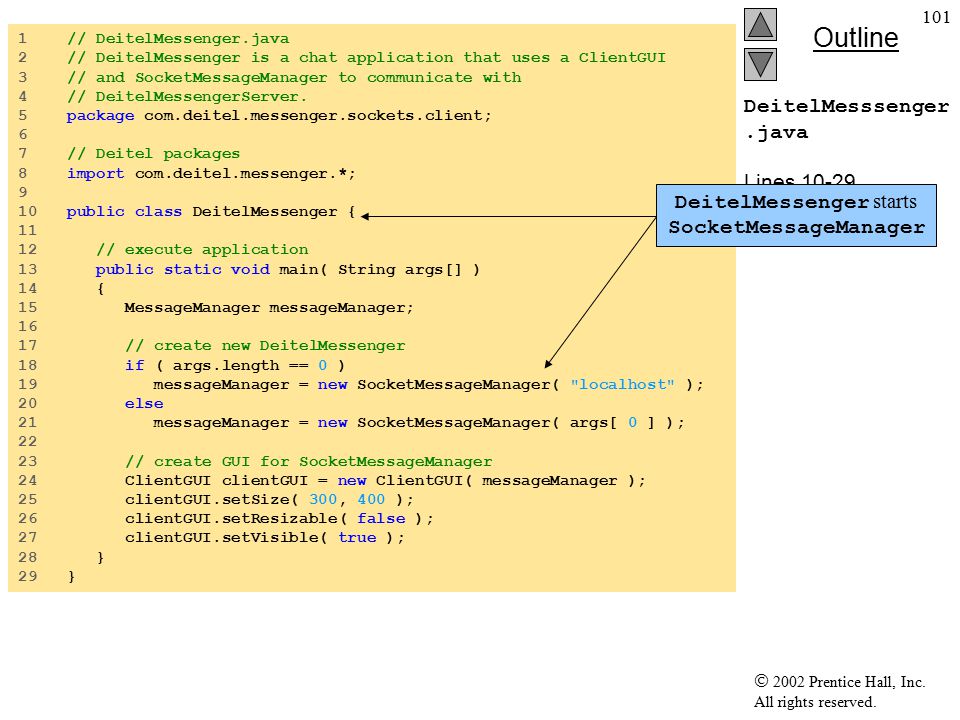The height and width of the screenshot is (720, 960).
Task: Click page number 101
Action: click(x=936, y=17)
